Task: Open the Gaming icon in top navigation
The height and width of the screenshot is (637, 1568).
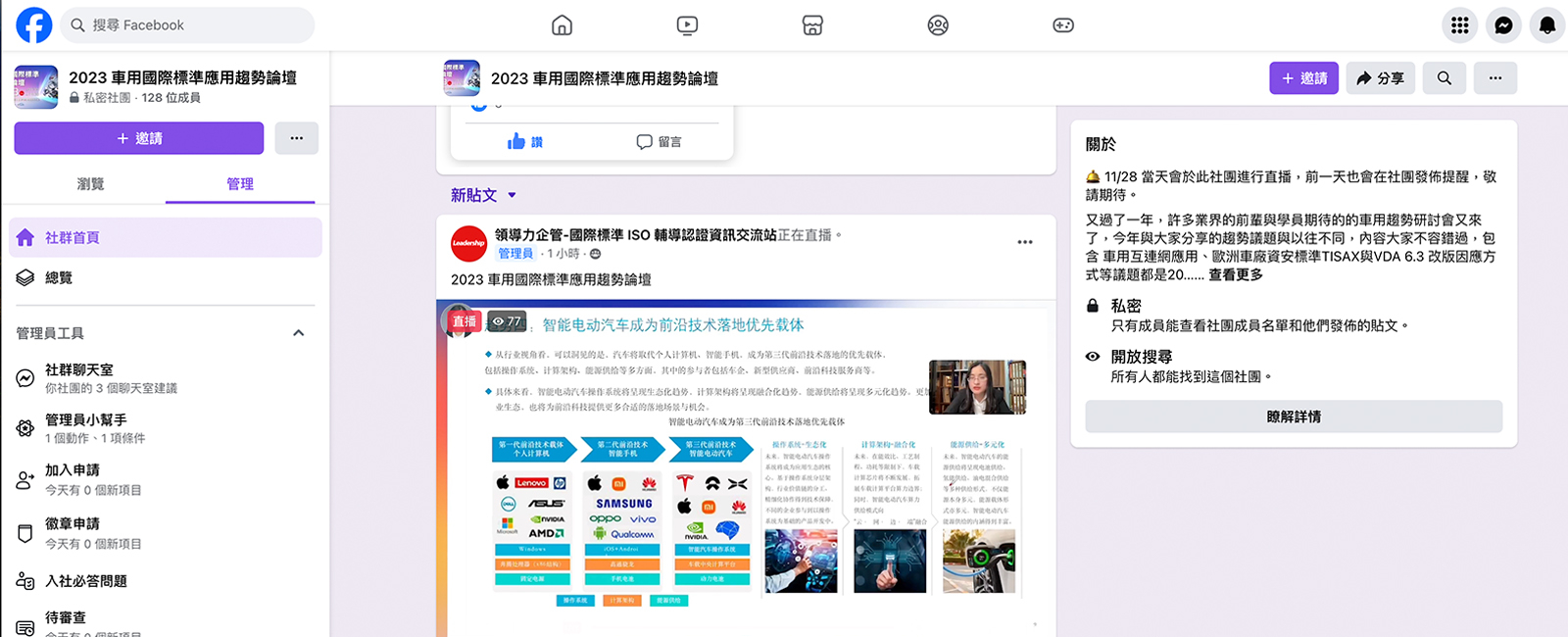Action: click(x=1063, y=25)
